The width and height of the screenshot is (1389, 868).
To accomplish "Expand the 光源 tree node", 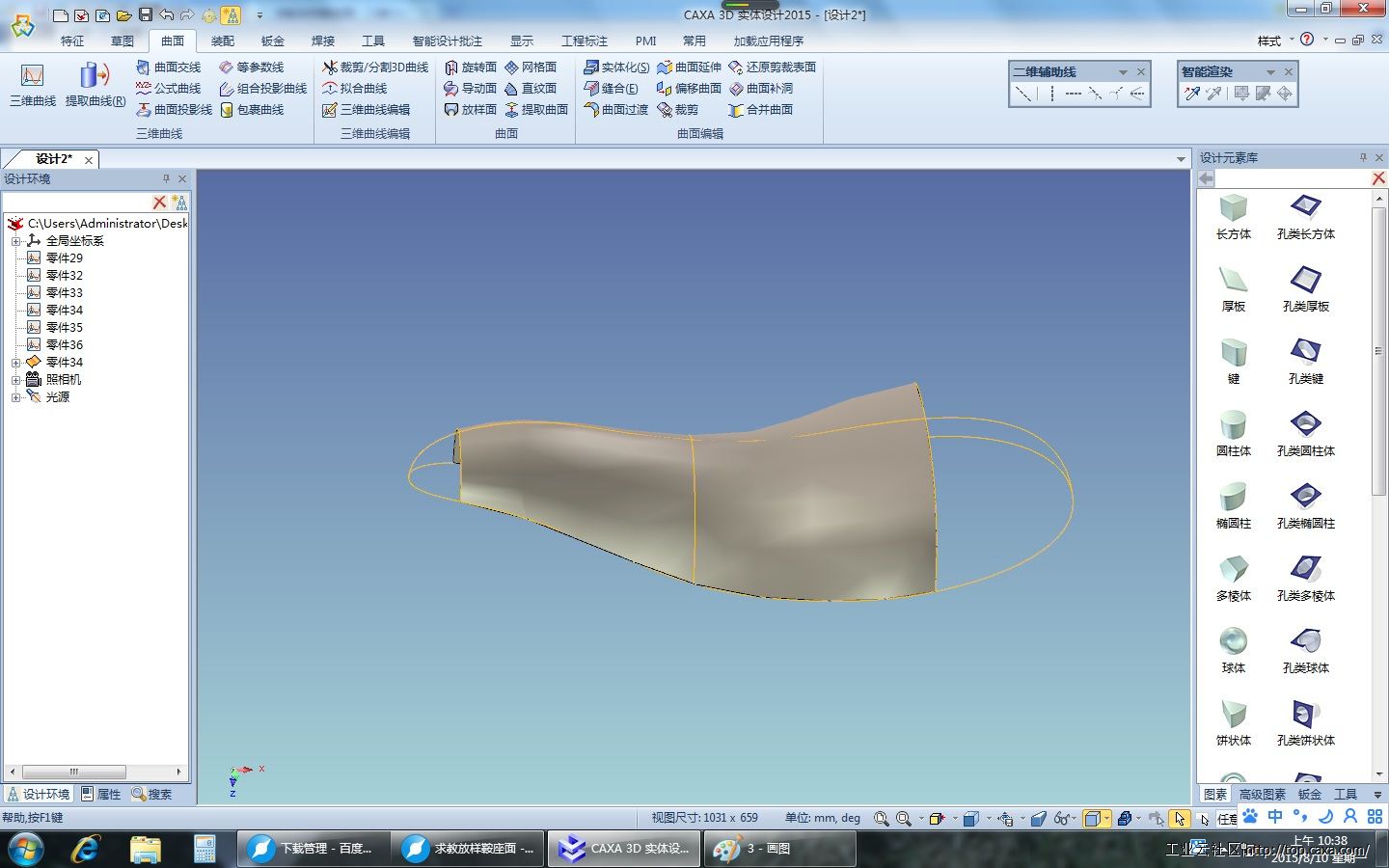I will [15, 397].
